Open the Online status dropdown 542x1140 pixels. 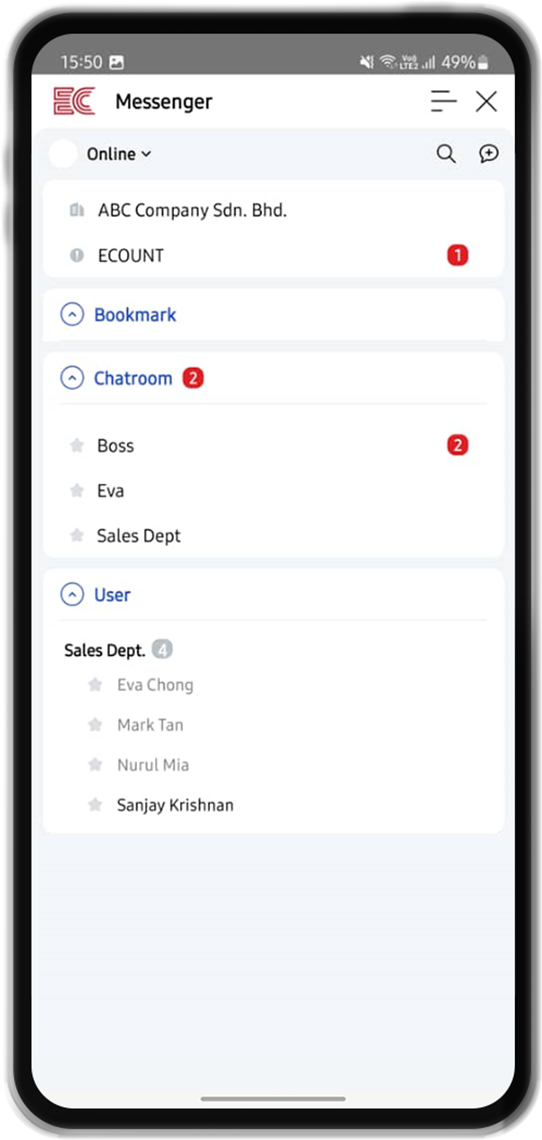(x=119, y=154)
